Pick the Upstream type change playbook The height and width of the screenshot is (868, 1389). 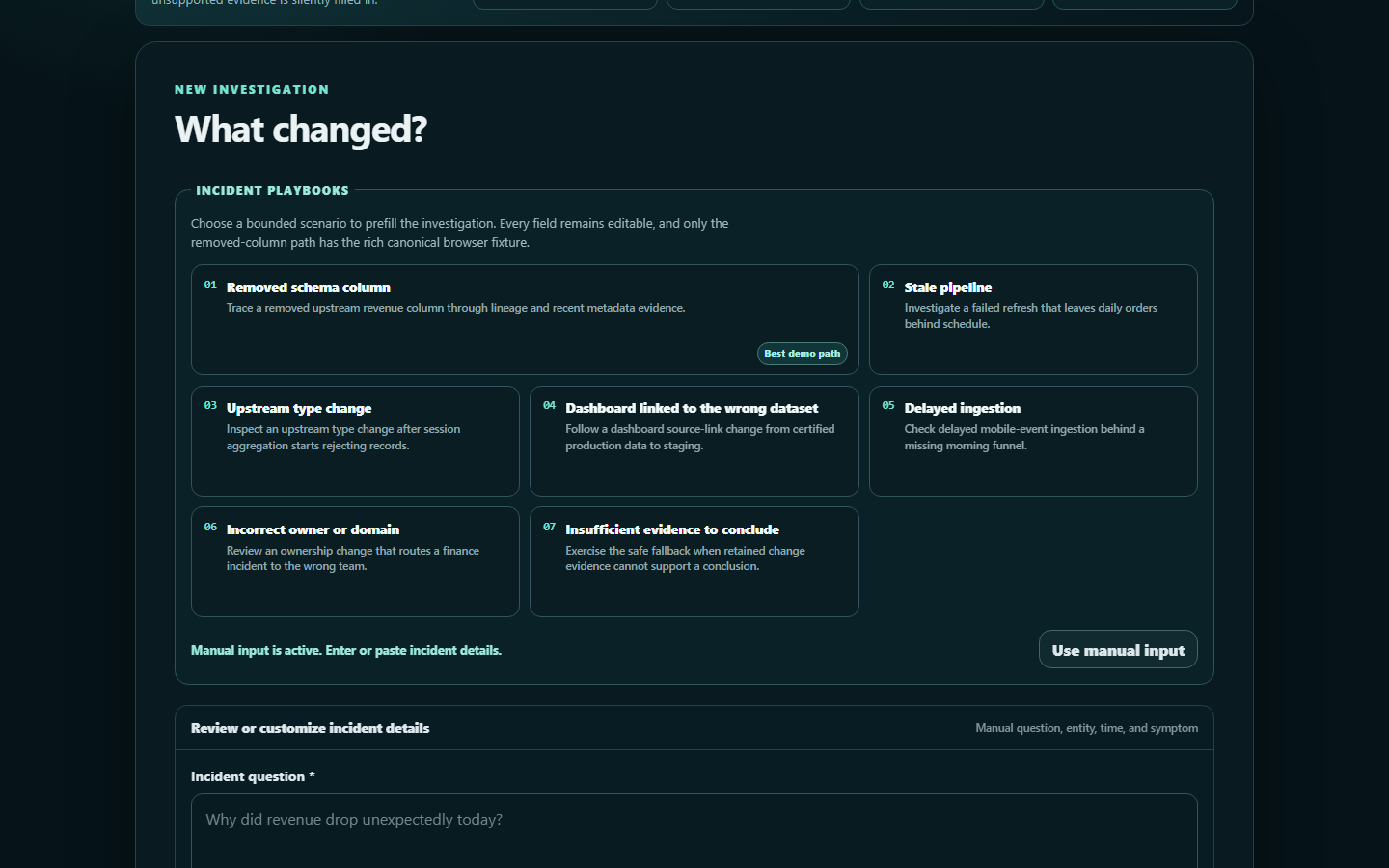(x=355, y=441)
